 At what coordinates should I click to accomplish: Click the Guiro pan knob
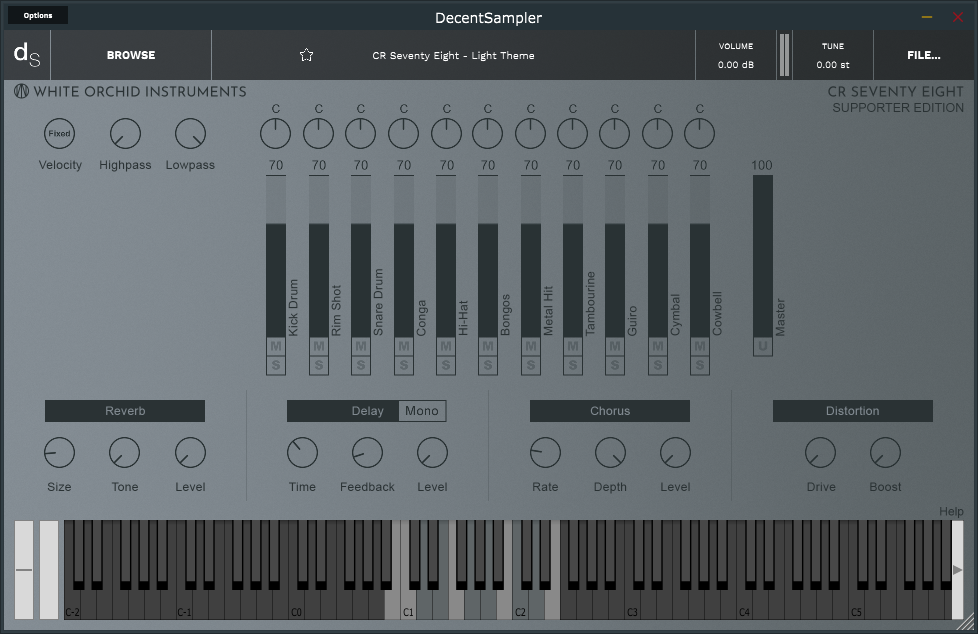614,134
